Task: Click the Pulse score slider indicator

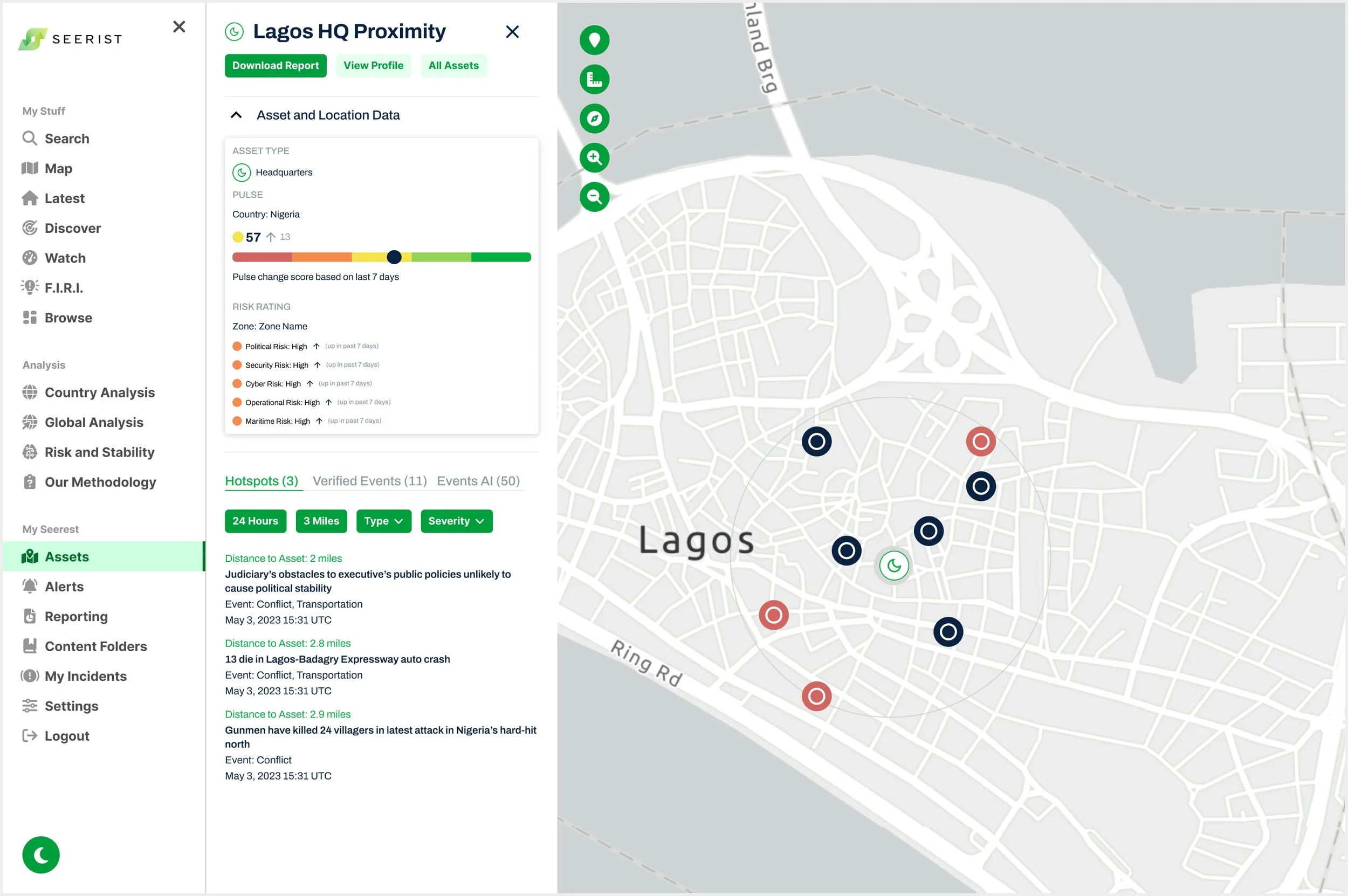Action: [x=394, y=257]
